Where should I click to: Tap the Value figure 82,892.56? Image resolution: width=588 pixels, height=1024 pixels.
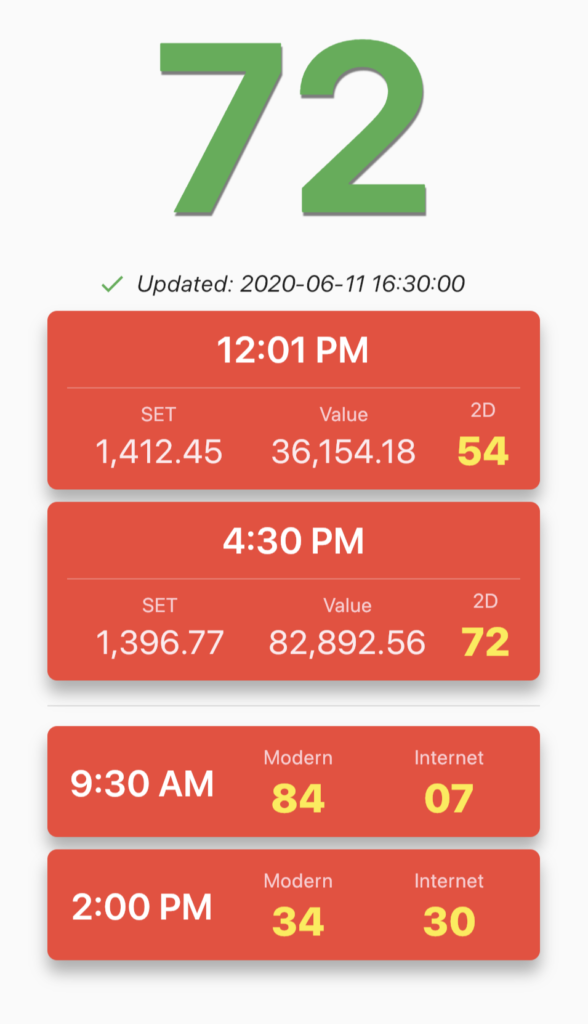[347, 643]
